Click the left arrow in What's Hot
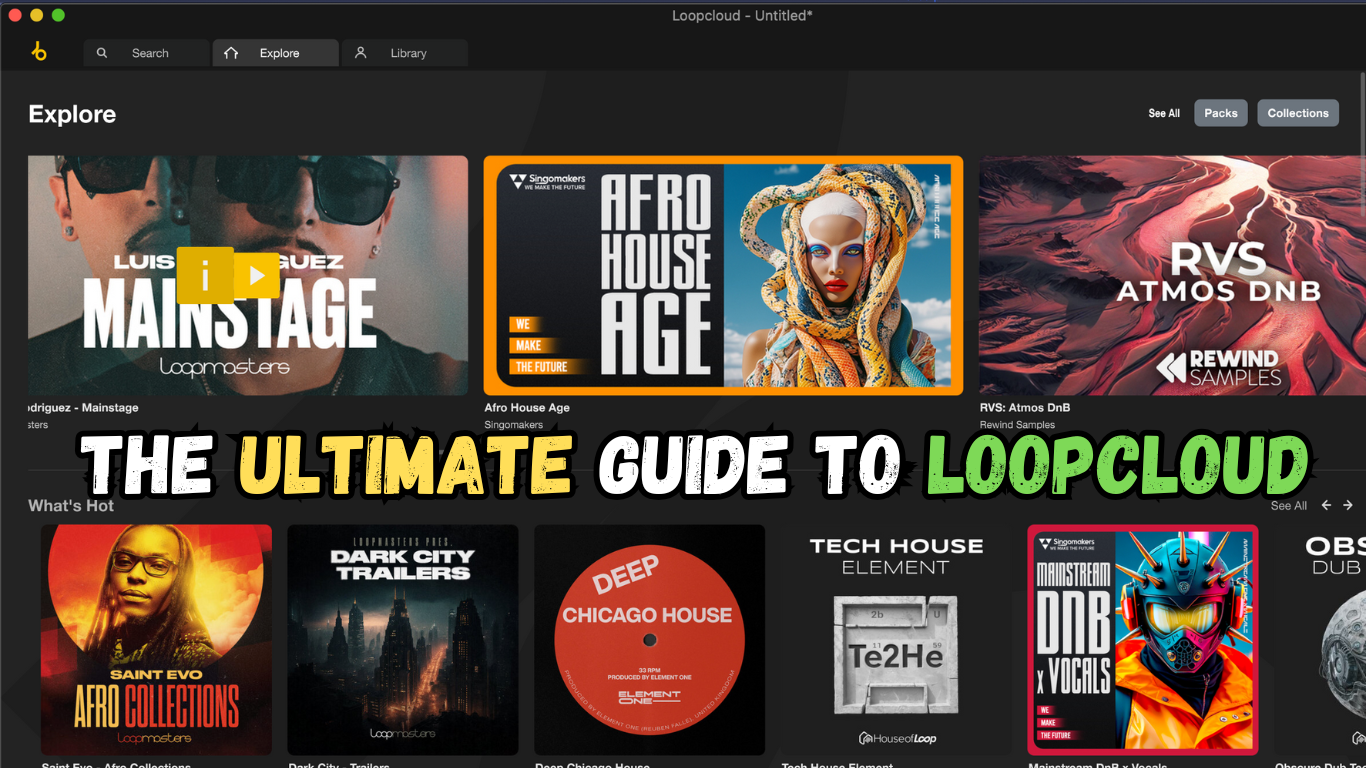The width and height of the screenshot is (1366, 768). 1326,505
